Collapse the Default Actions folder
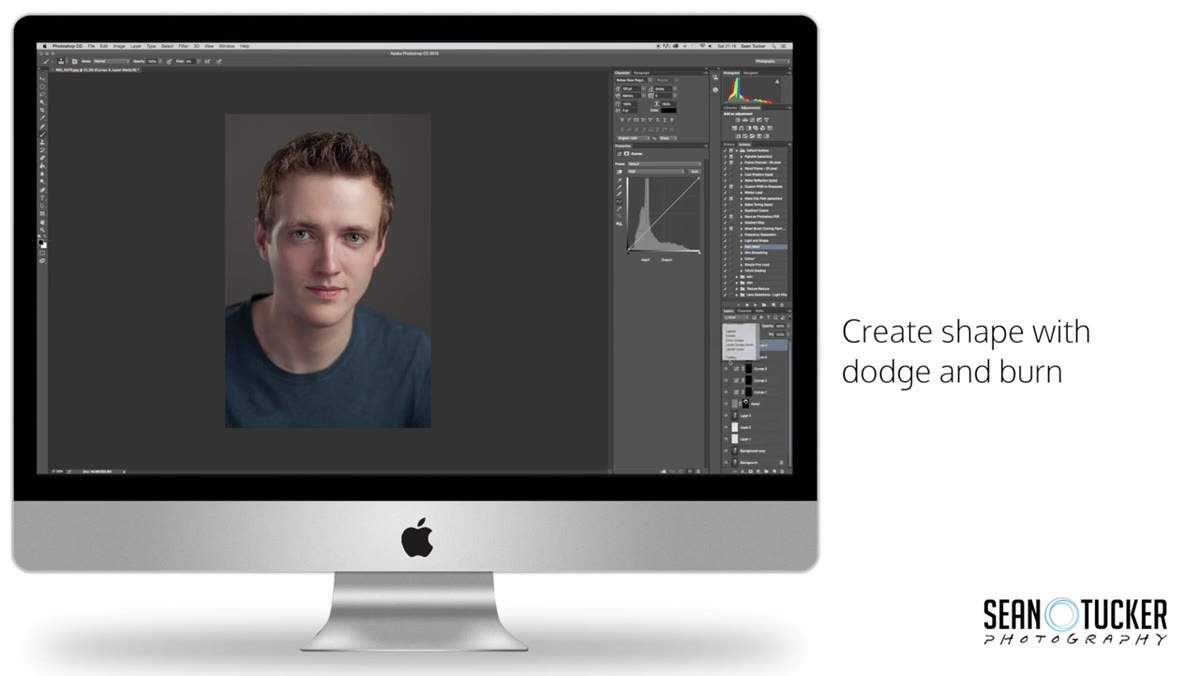The height and width of the screenshot is (676, 1200). [737, 151]
